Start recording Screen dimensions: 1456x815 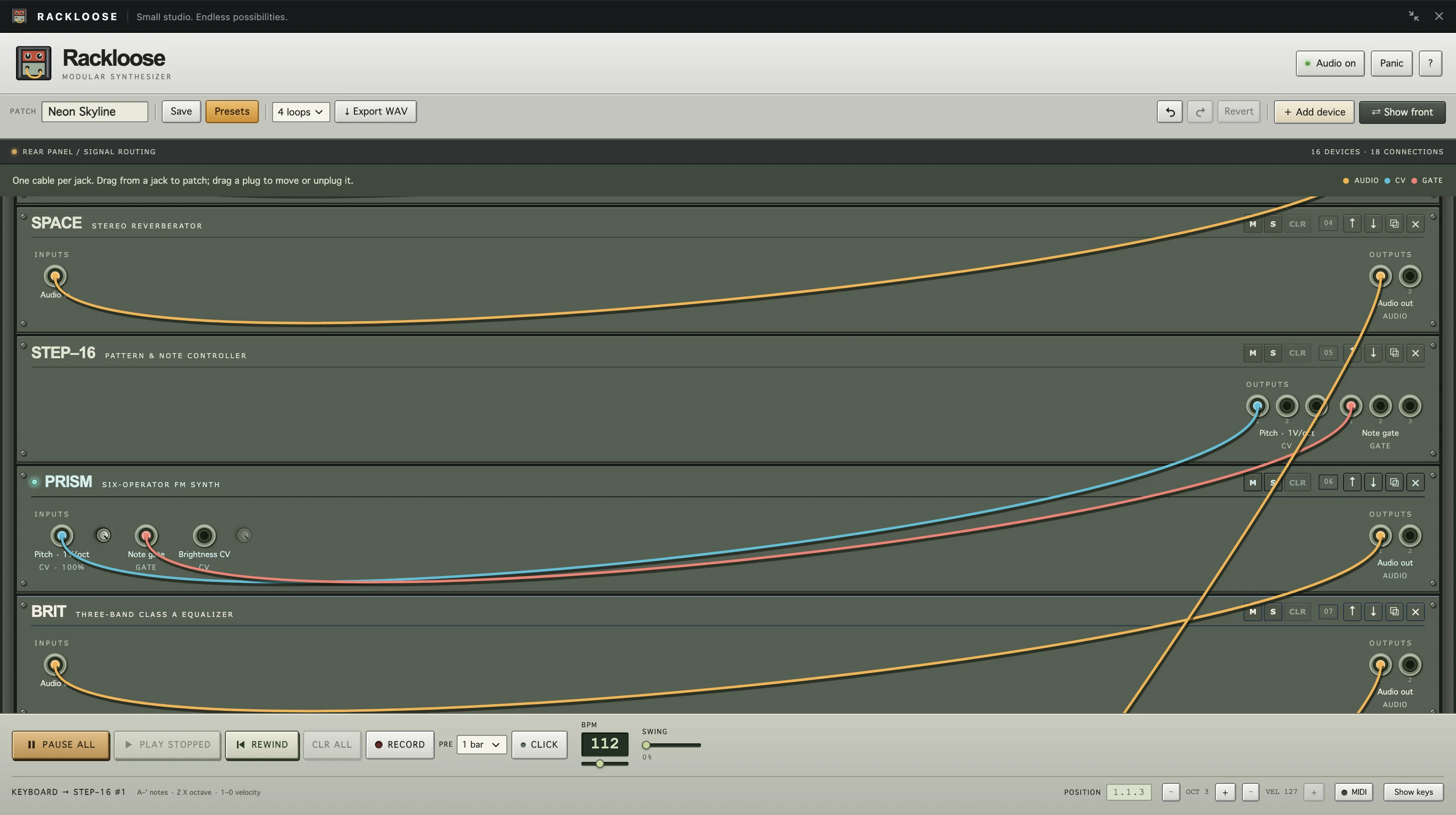[400, 745]
